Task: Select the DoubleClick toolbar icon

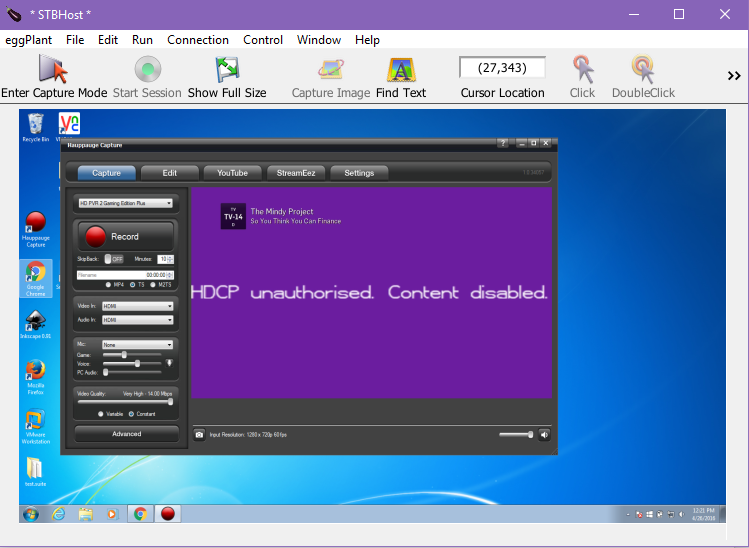Action: [x=643, y=69]
